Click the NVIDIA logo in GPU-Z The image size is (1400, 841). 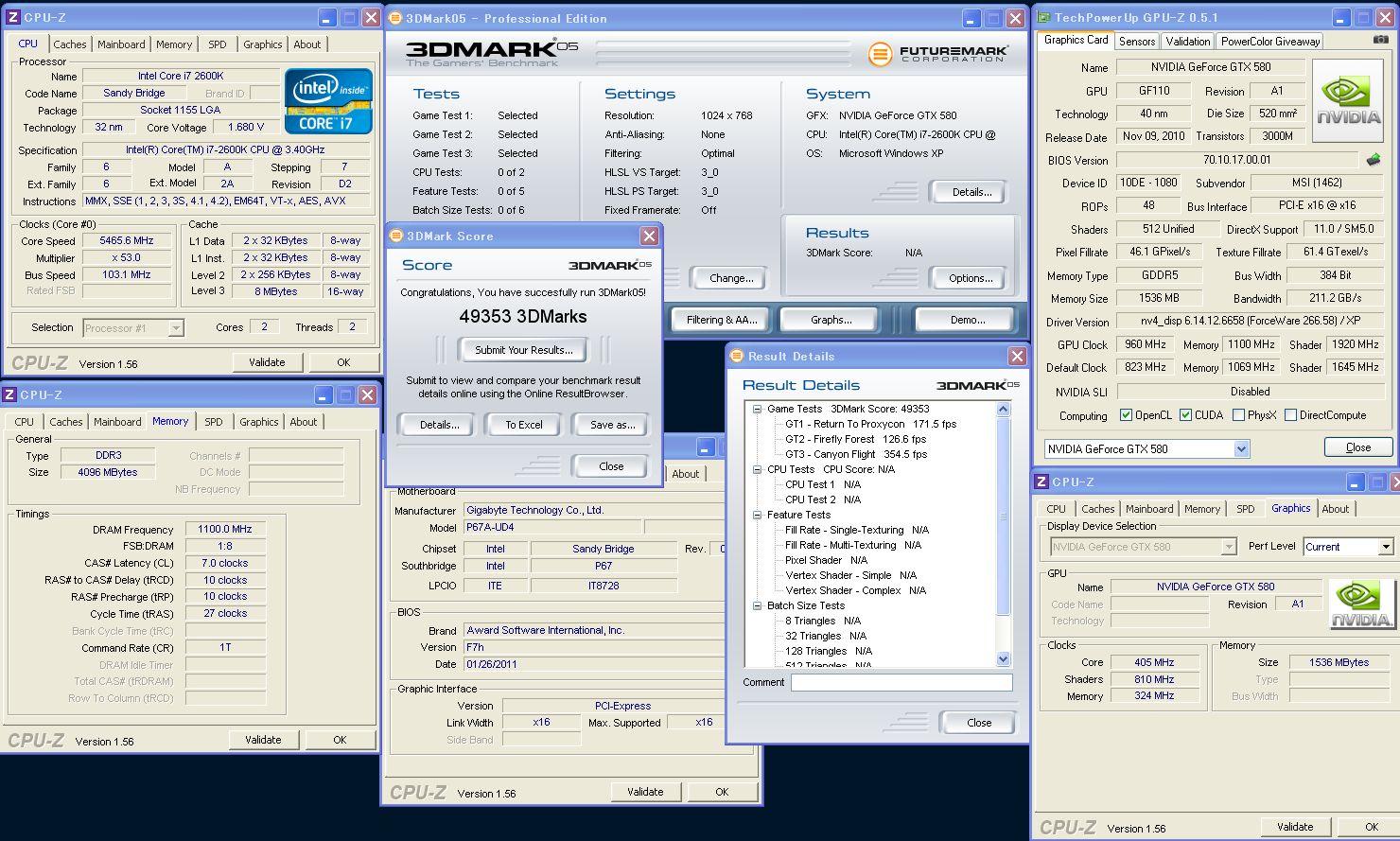click(x=1350, y=99)
